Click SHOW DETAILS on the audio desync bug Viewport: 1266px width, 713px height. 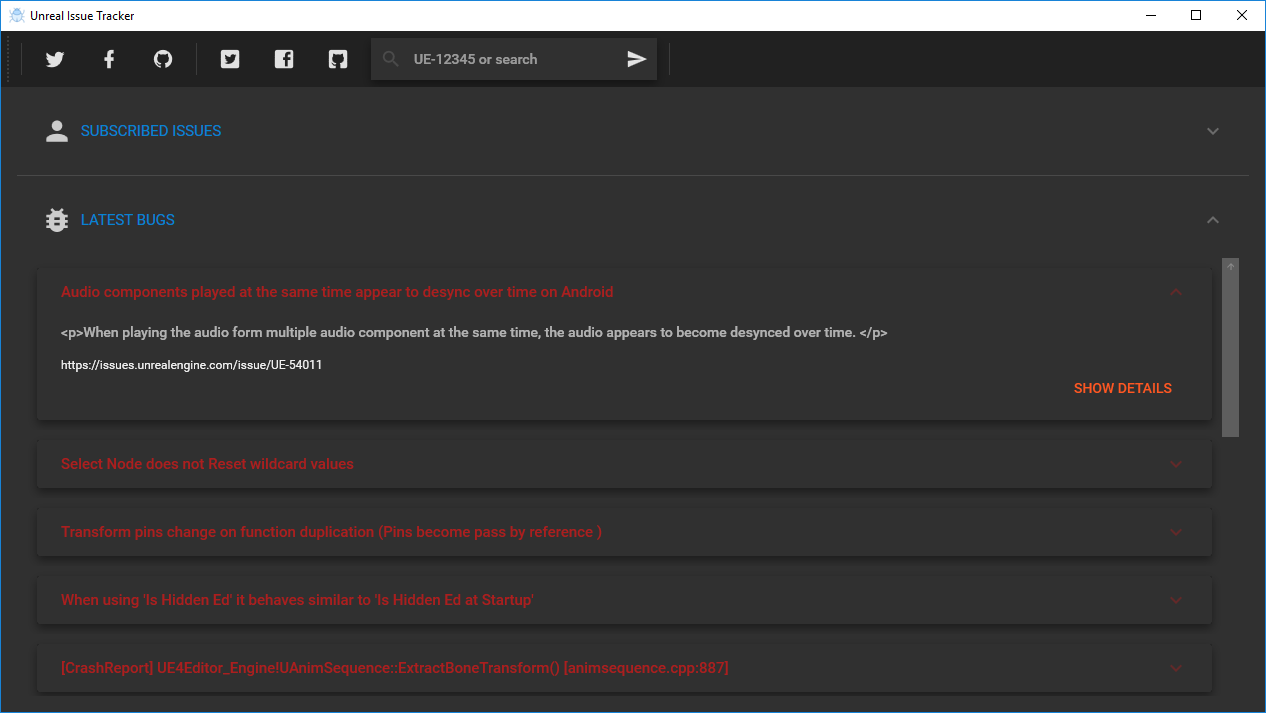pyautogui.click(x=1122, y=388)
